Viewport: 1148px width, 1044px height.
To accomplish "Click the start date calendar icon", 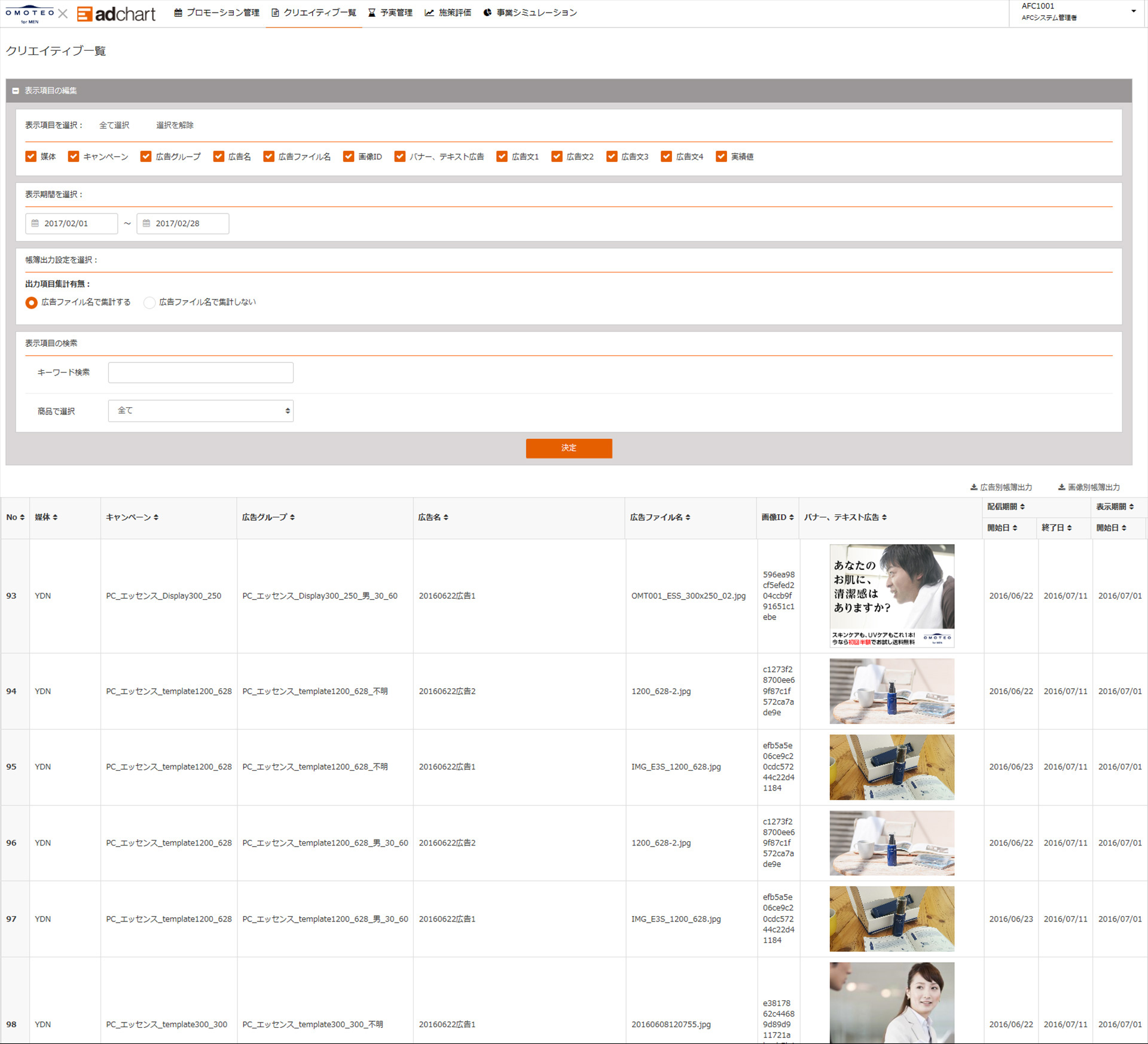I will tap(35, 224).
